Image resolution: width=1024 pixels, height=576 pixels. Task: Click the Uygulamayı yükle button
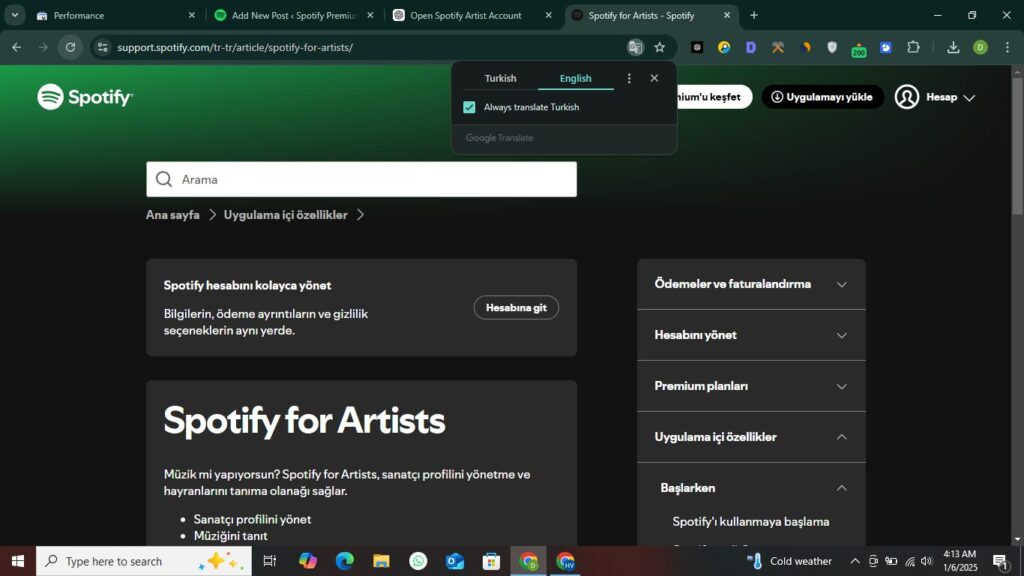coord(823,97)
